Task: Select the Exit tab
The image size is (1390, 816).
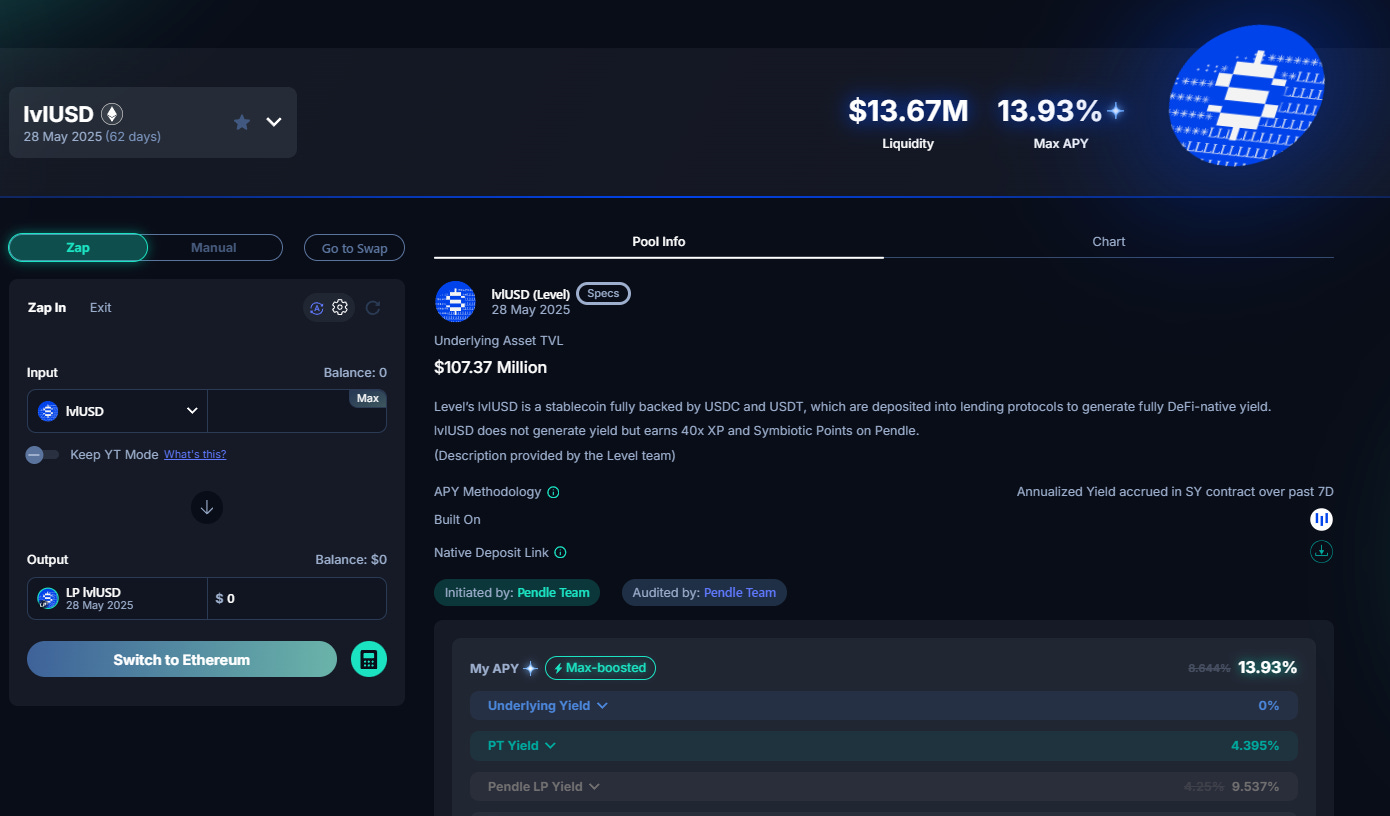Action: [x=100, y=307]
